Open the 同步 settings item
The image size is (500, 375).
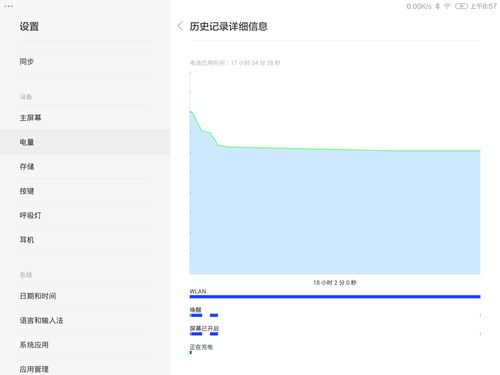(85, 62)
